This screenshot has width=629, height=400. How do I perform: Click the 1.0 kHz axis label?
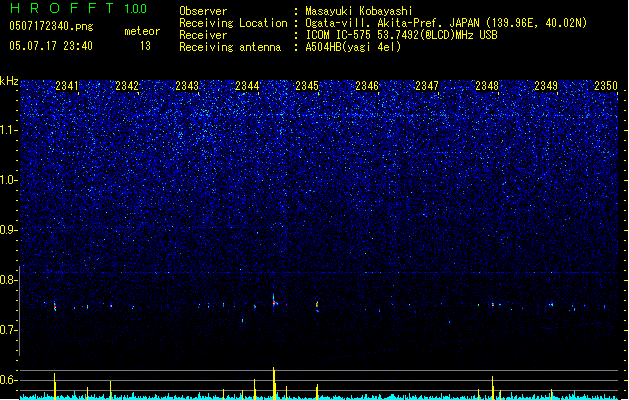(x=8, y=180)
